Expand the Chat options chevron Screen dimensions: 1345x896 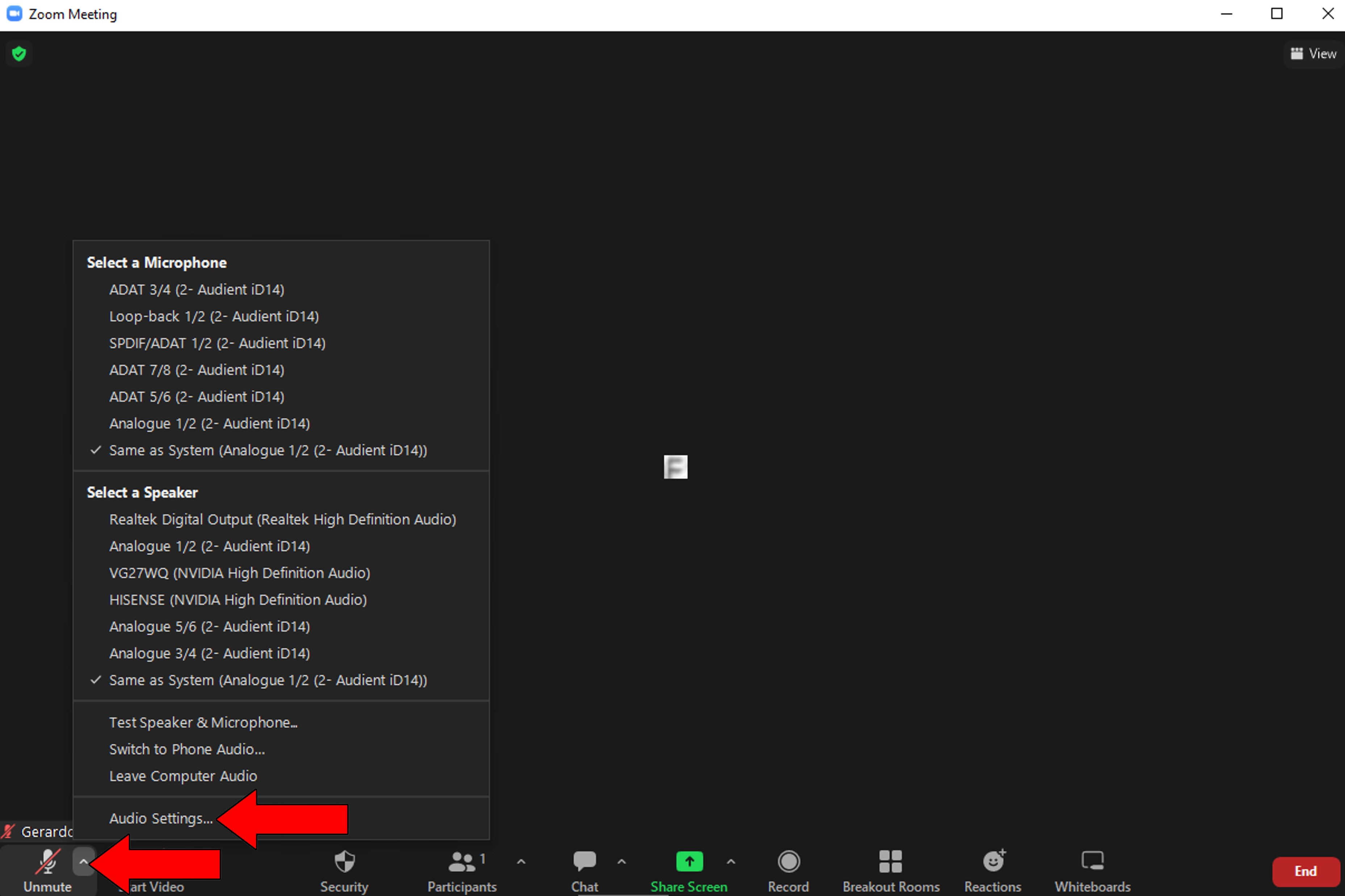point(621,861)
